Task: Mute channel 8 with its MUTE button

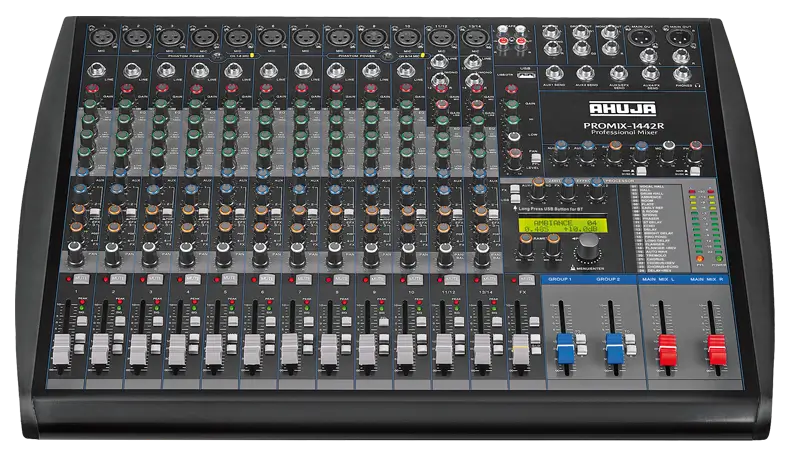Action: coord(341,279)
